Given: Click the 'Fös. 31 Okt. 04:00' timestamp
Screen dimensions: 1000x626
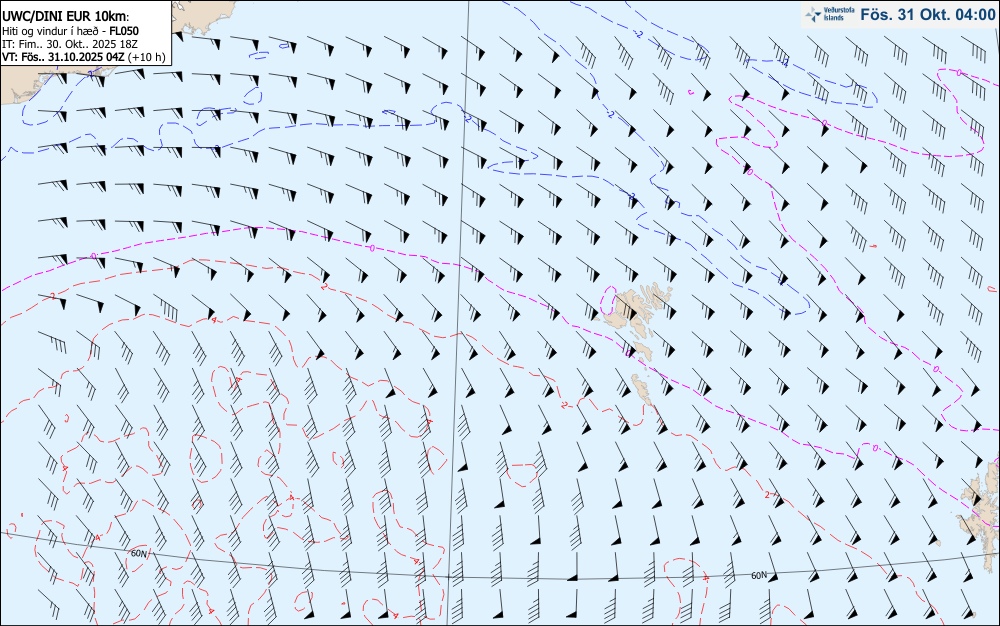Looking at the screenshot, I should point(927,14).
